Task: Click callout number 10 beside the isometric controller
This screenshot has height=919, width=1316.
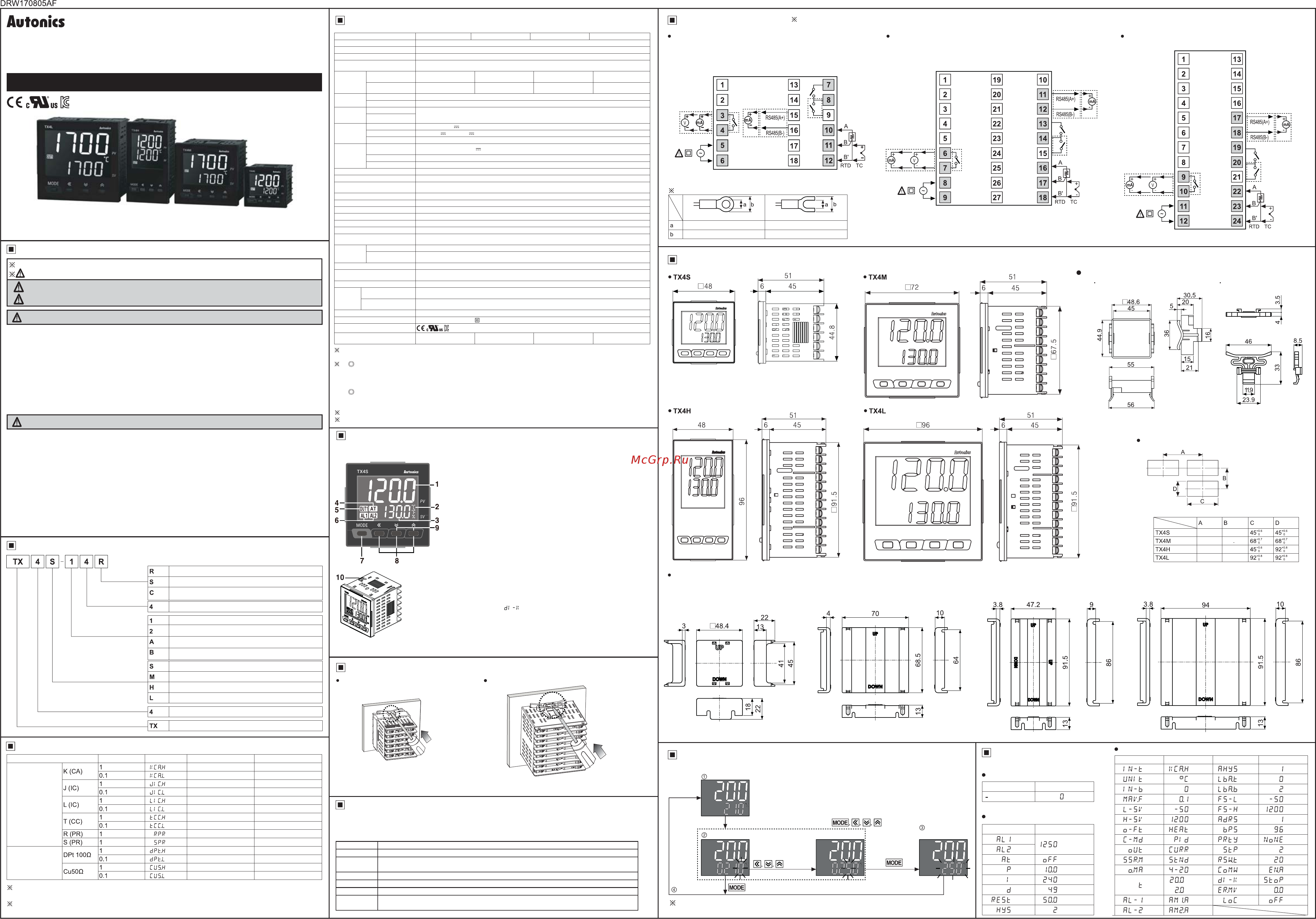Action: click(x=340, y=577)
